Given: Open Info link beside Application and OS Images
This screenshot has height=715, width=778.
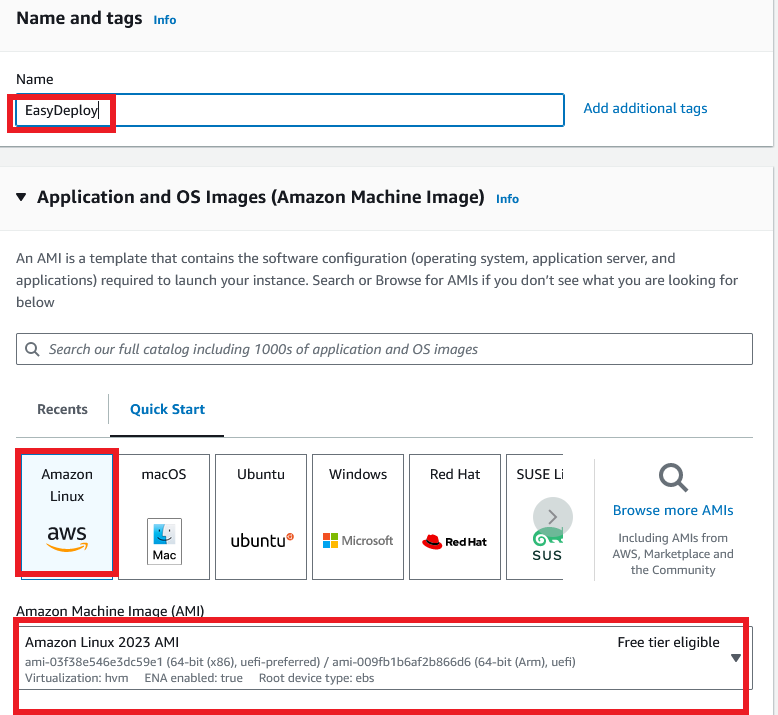Looking at the screenshot, I should [507, 199].
